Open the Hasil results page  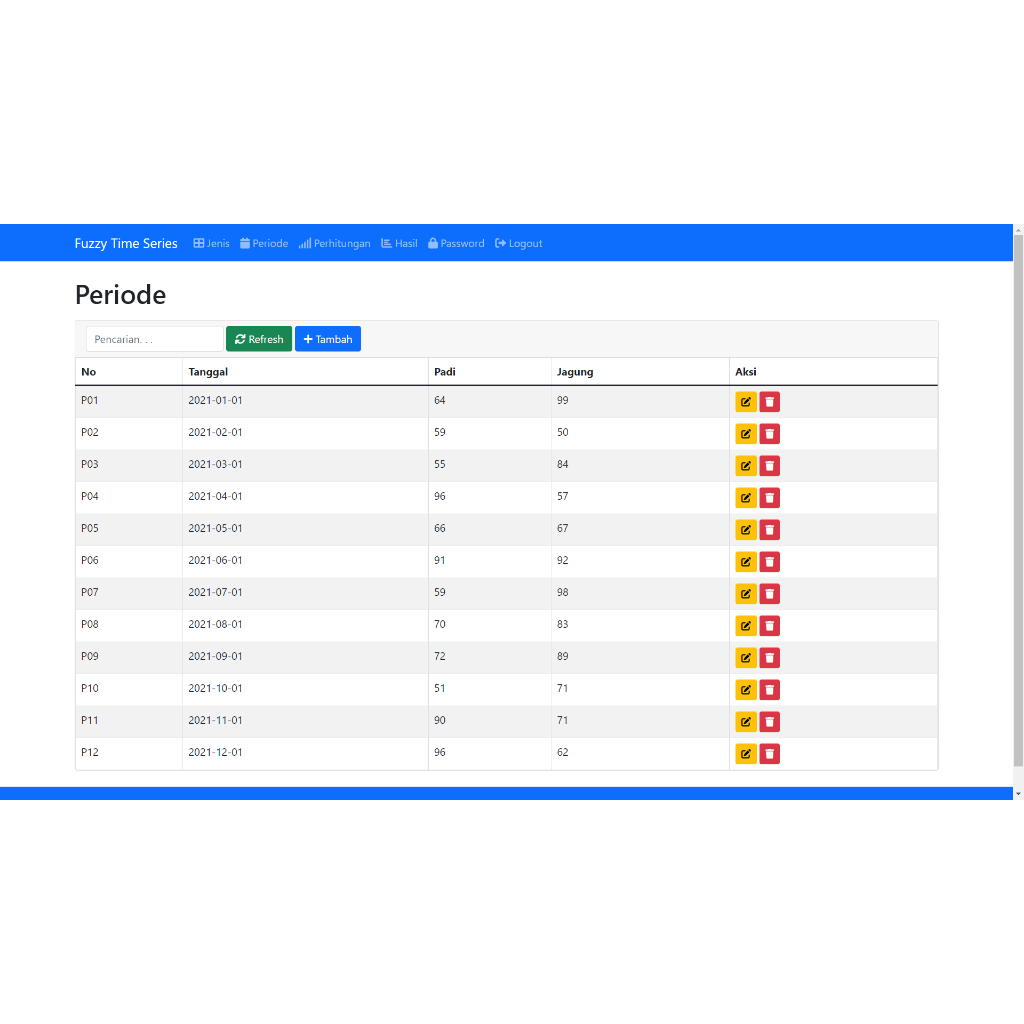click(x=399, y=244)
